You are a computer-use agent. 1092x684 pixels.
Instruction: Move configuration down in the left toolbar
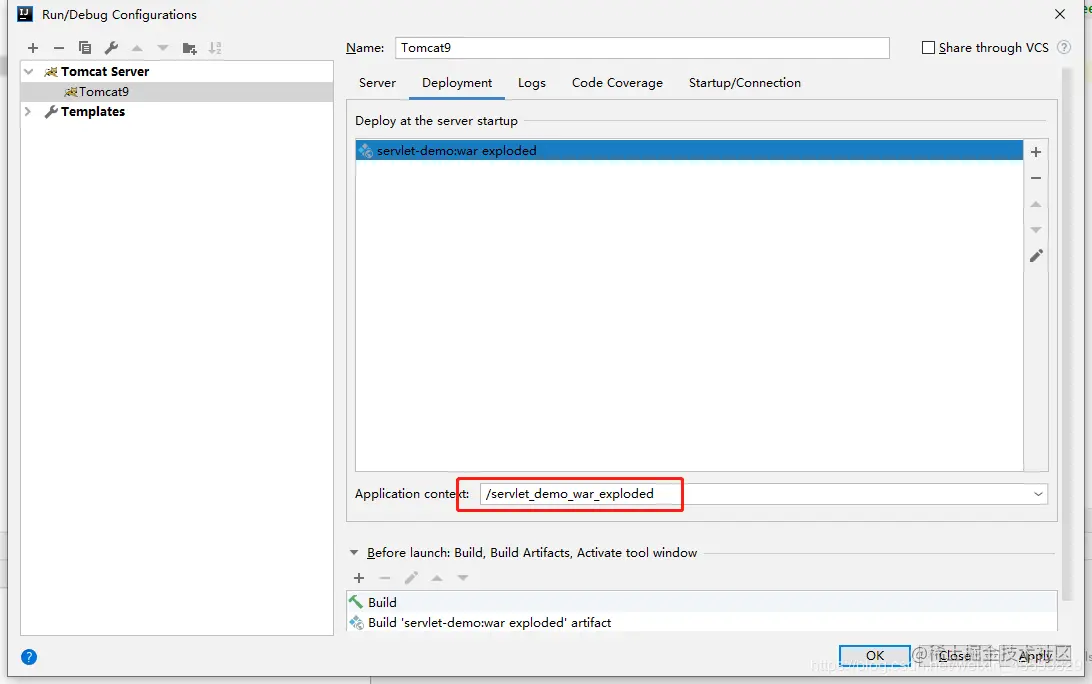(x=163, y=48)
